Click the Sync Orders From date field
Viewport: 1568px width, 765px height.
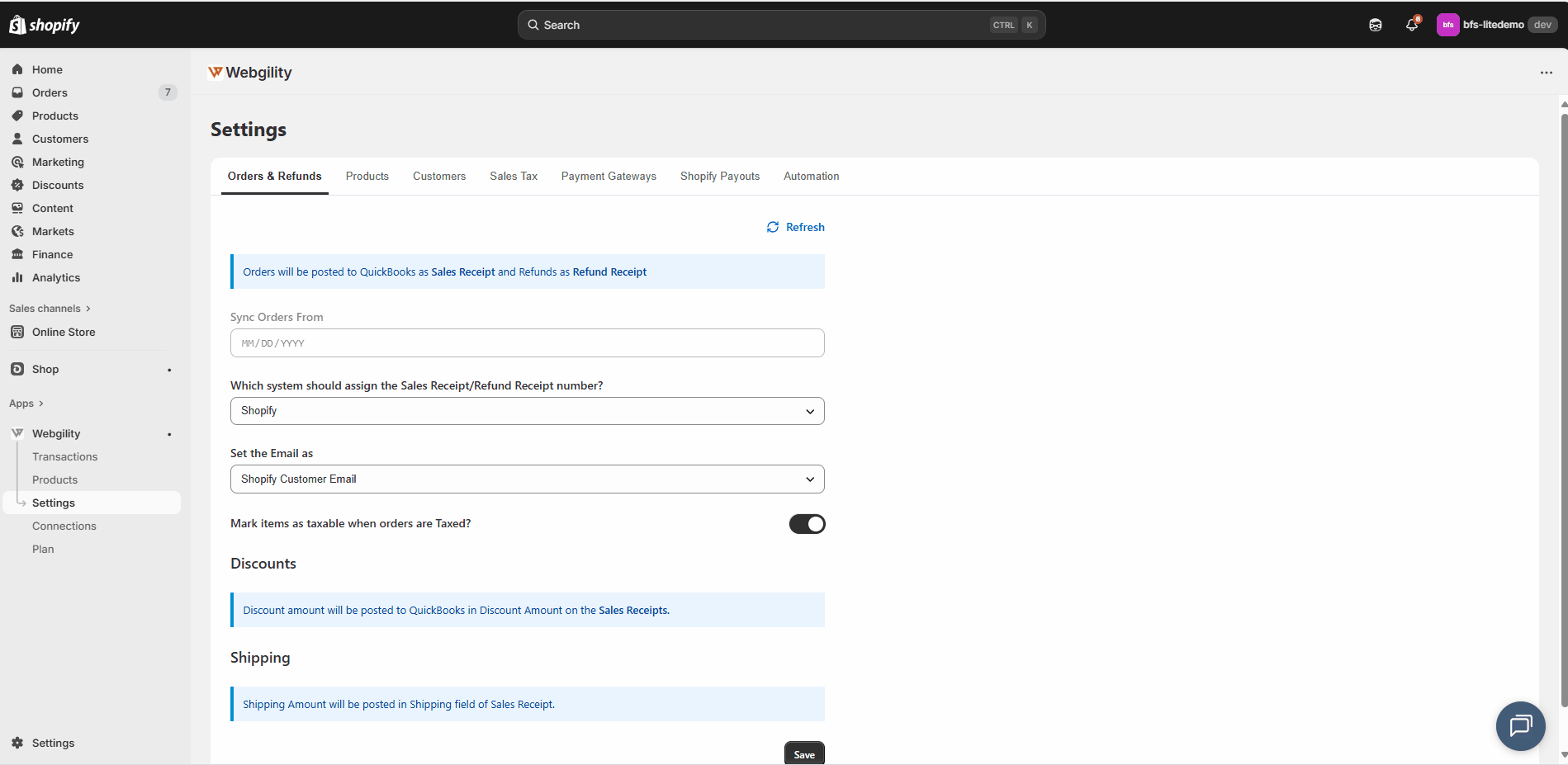(x=527, y=343)
